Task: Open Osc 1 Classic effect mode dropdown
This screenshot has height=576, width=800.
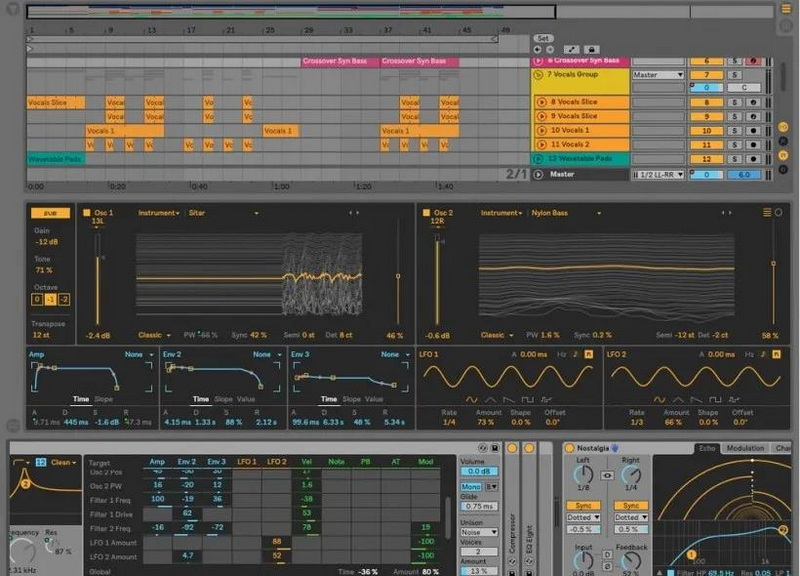Action: 154,335
